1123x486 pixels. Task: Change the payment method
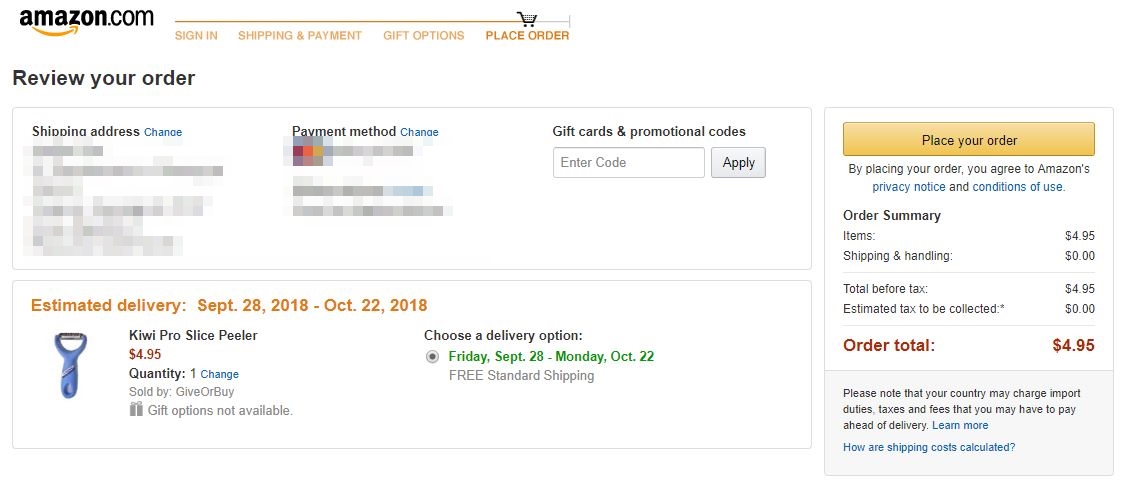pos(419,132)
